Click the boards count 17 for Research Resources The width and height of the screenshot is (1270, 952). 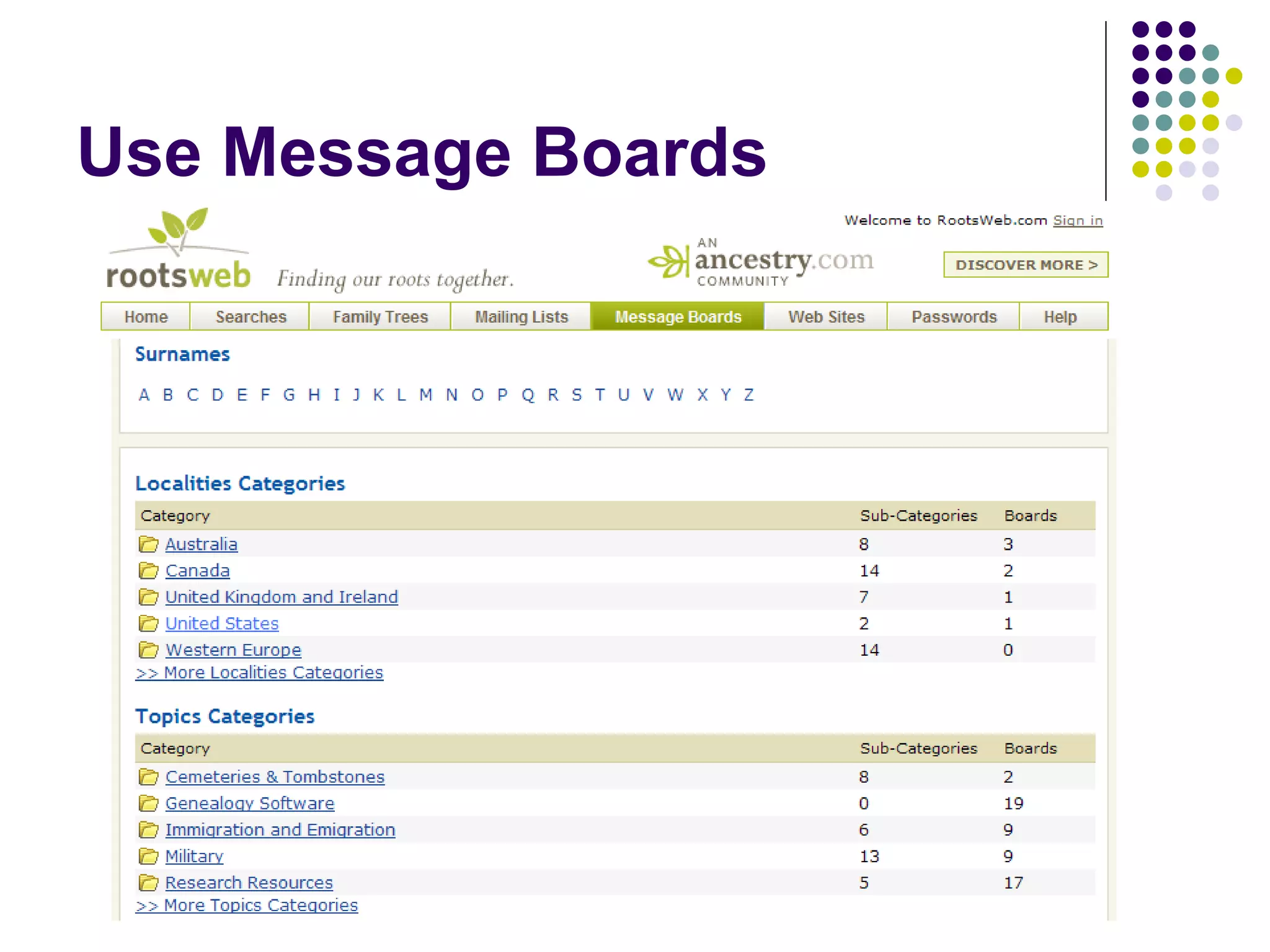[1013, 883]
